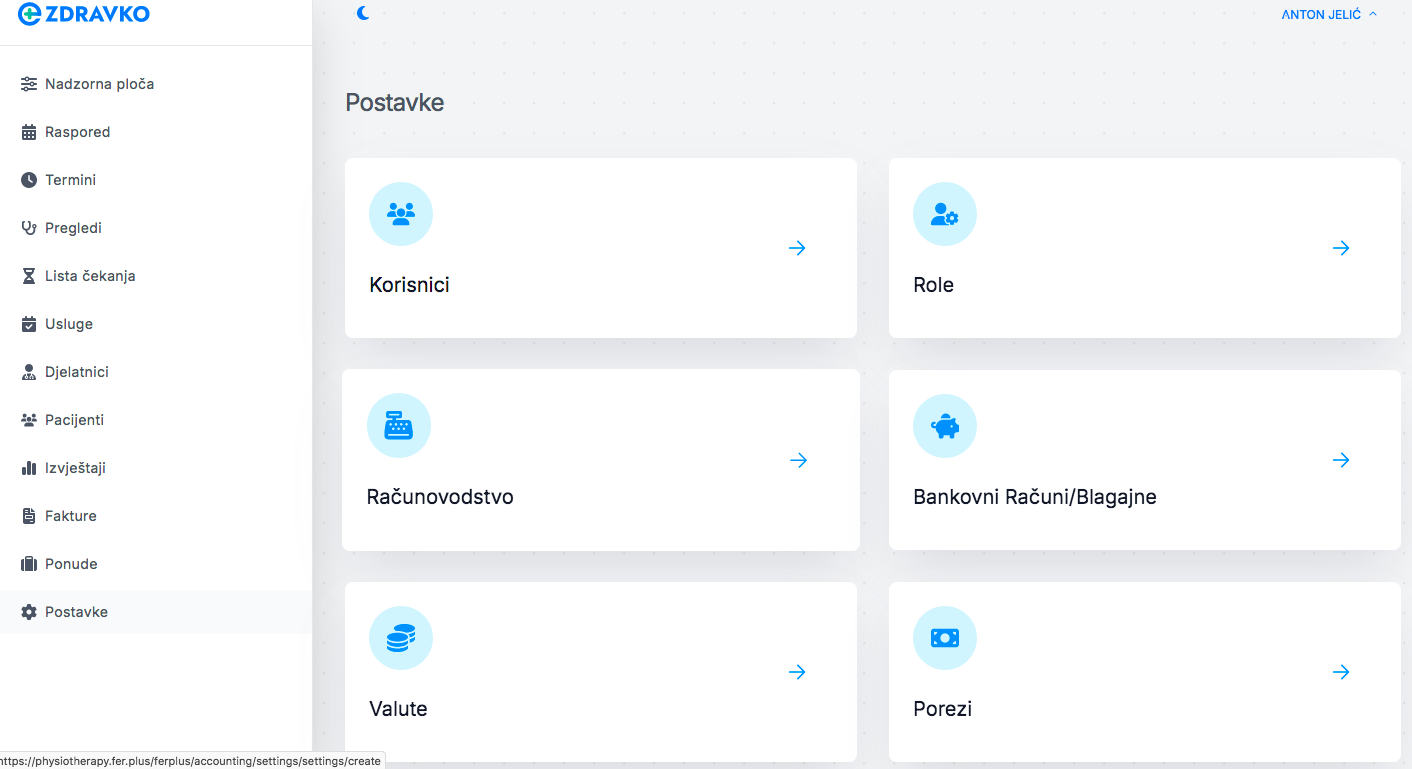
Task: Click the Postavke page heading
Action: [394, 102]
